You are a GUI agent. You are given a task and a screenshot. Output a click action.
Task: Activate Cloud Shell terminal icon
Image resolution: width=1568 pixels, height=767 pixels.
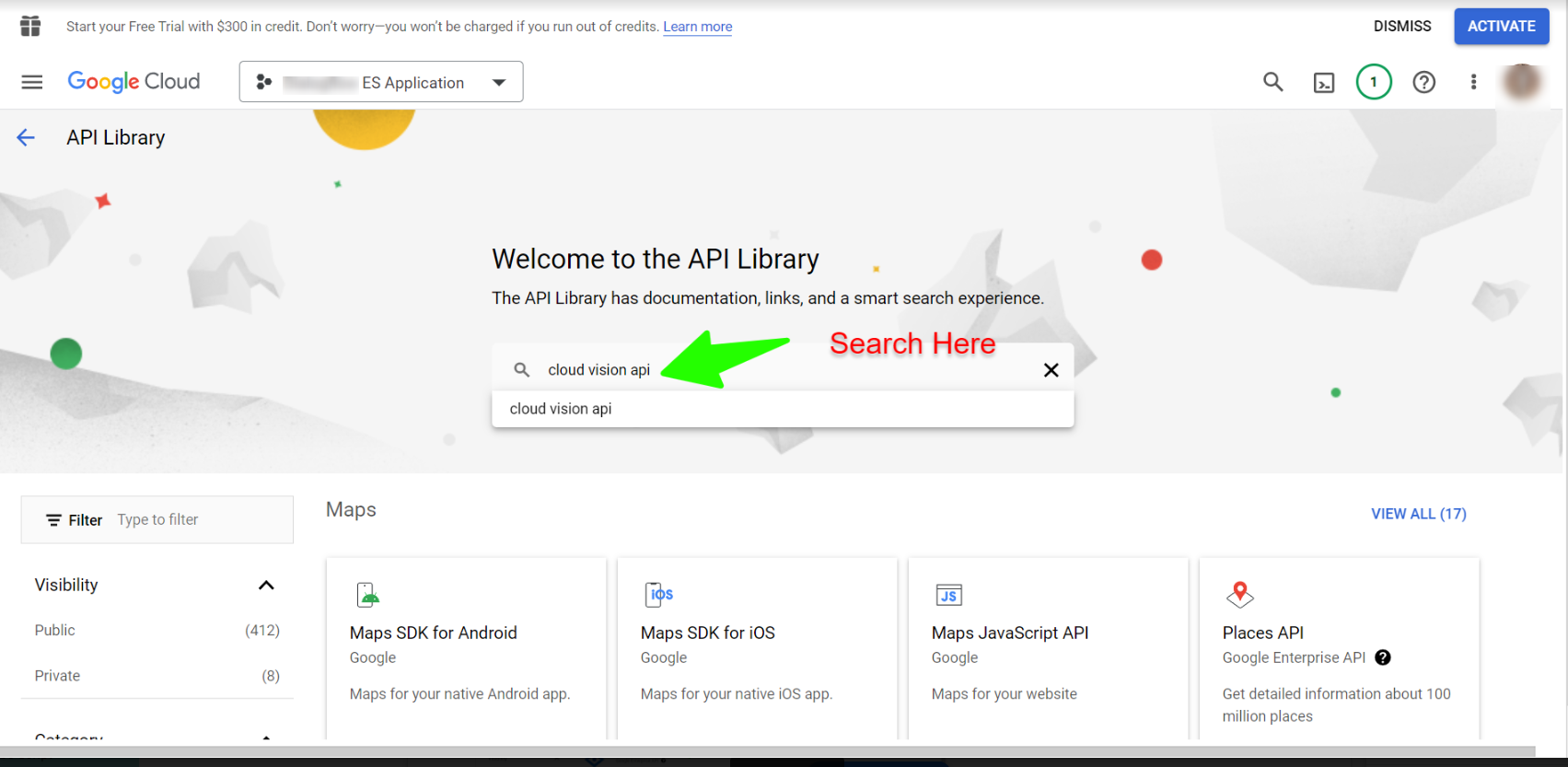[1324, 83]
